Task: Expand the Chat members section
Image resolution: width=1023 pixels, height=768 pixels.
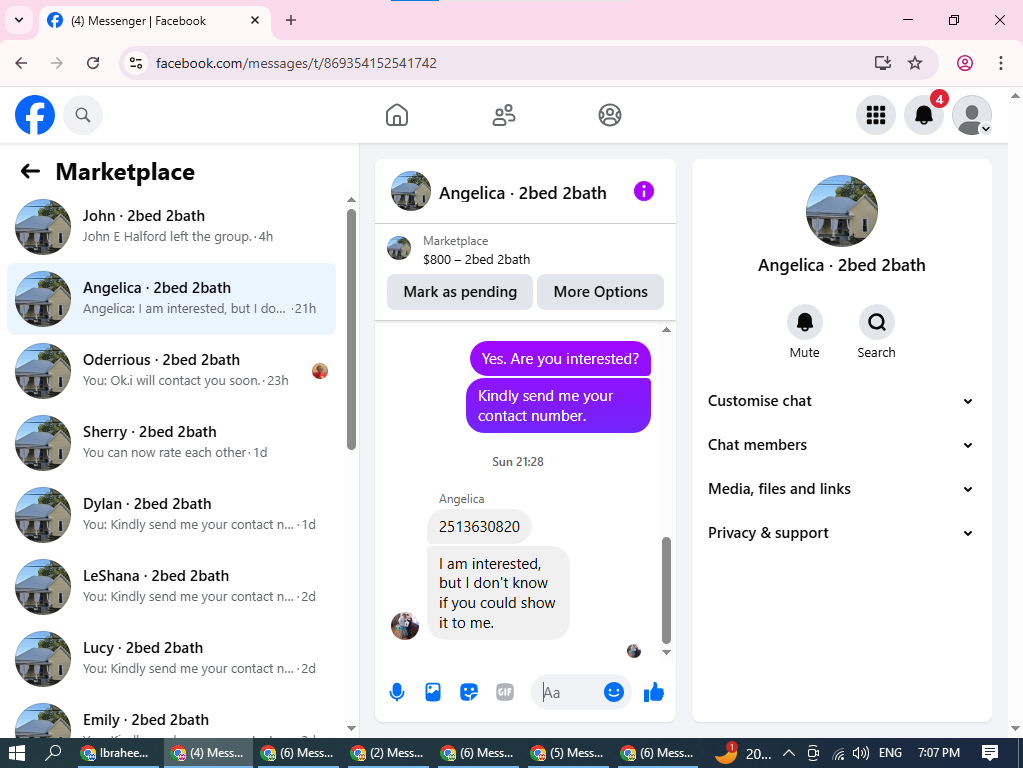Action: tap(841, 445)
